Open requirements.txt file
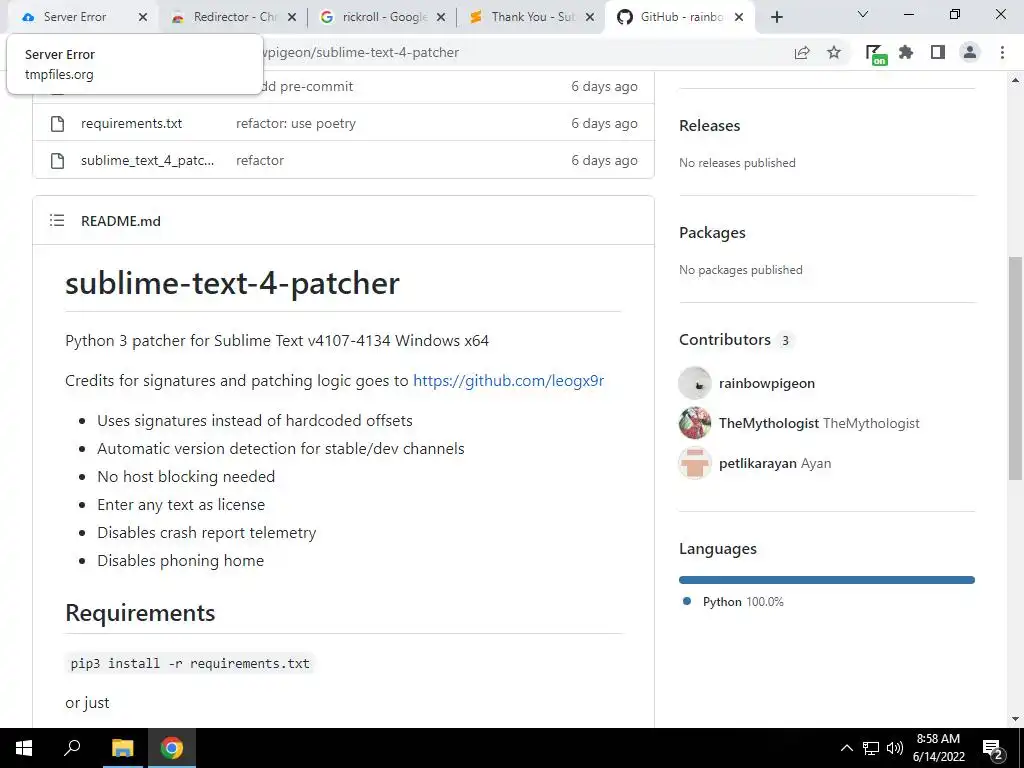Viewport: 1024px width, 768px height. [131, 123]
